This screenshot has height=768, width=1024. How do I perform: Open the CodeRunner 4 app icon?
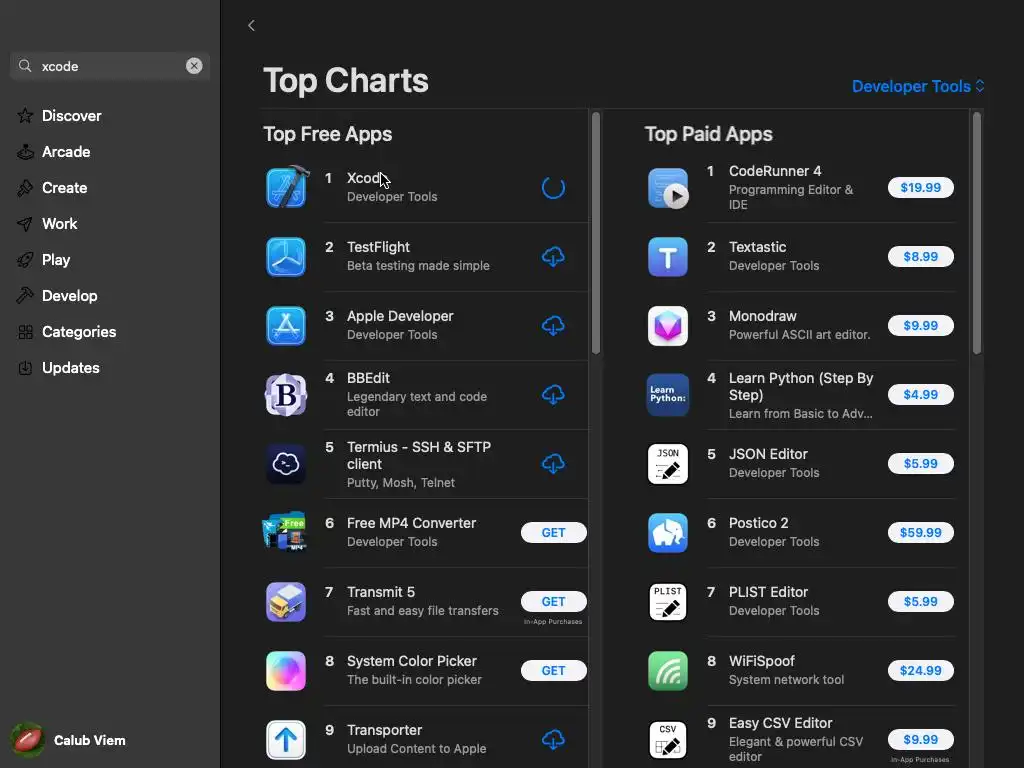pyautogui.click(x=668, y=188)
